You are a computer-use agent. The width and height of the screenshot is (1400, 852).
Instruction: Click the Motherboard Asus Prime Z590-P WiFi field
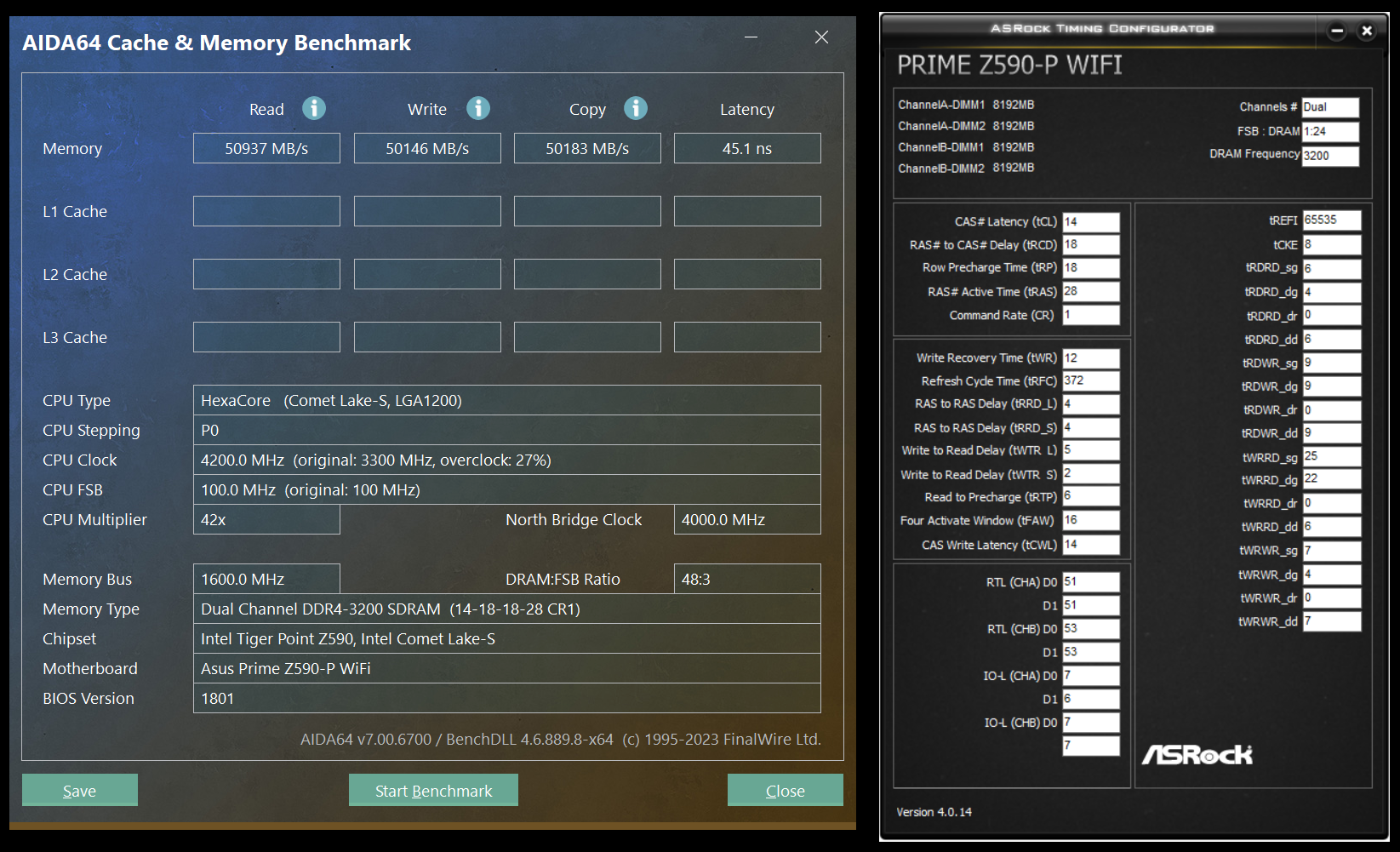tap(507, 668)
